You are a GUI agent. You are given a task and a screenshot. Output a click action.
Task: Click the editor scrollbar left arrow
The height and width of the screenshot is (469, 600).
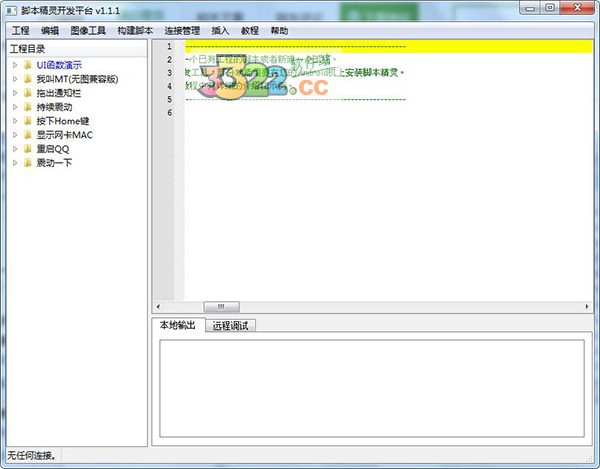pos(158,306)
